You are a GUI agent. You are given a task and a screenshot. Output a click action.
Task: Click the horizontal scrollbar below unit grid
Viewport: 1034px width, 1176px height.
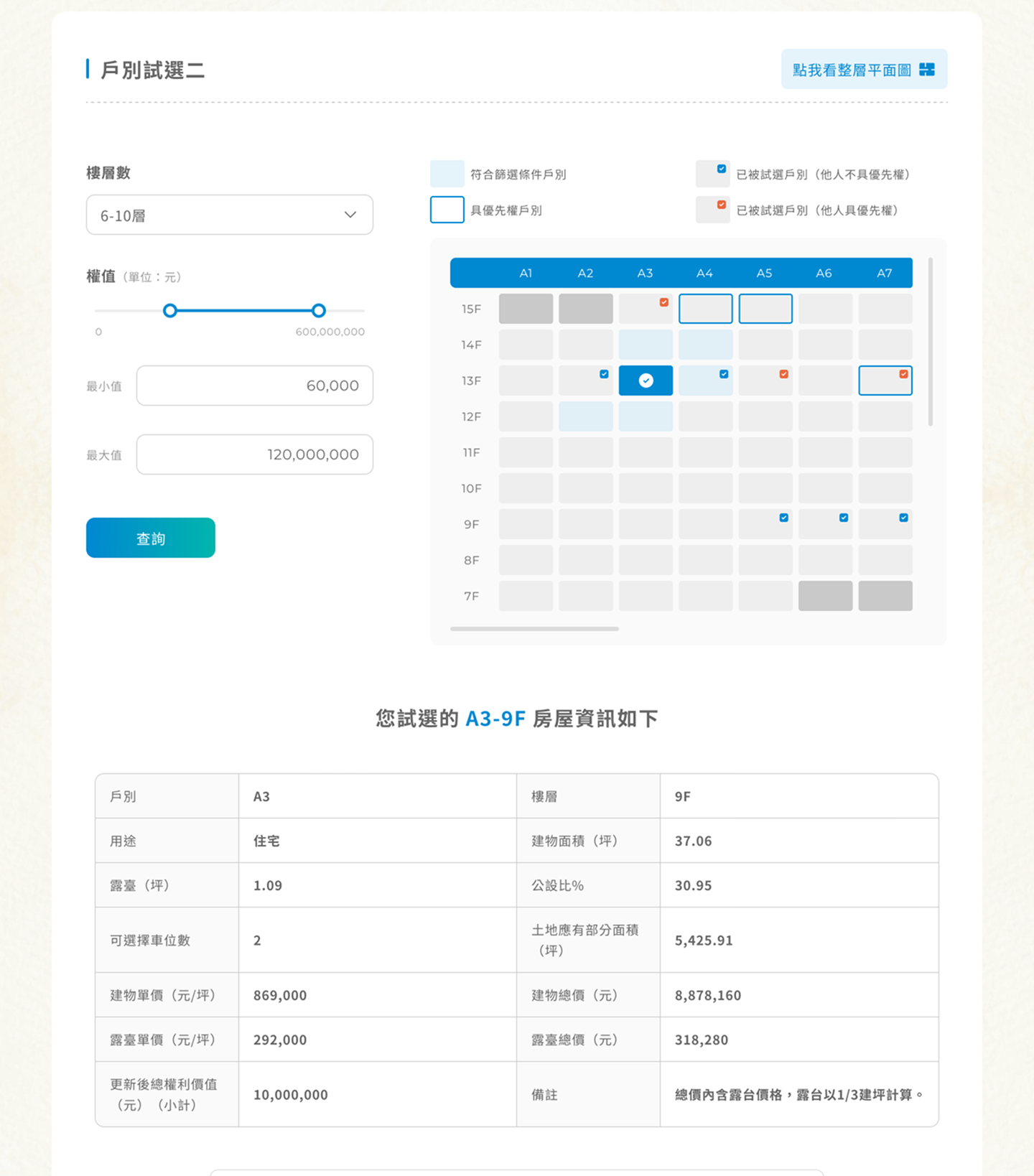534,629
